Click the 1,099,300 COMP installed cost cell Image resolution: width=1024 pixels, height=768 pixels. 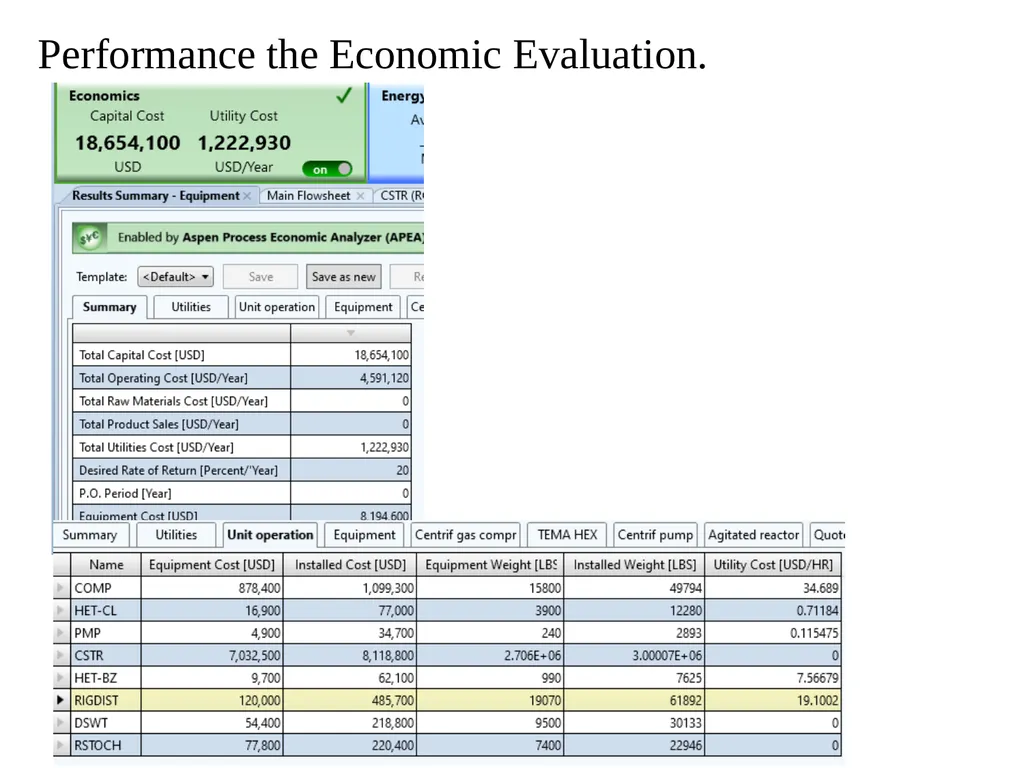coord(350,588)
